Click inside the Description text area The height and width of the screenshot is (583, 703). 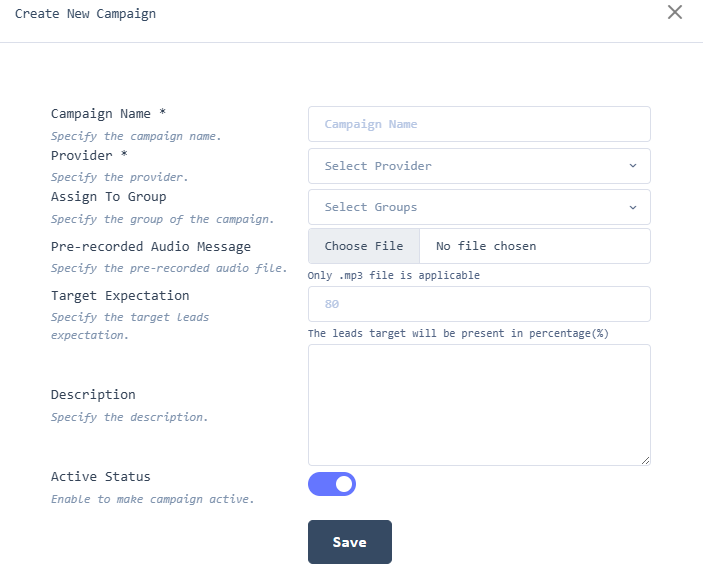(x=479, y=404)
